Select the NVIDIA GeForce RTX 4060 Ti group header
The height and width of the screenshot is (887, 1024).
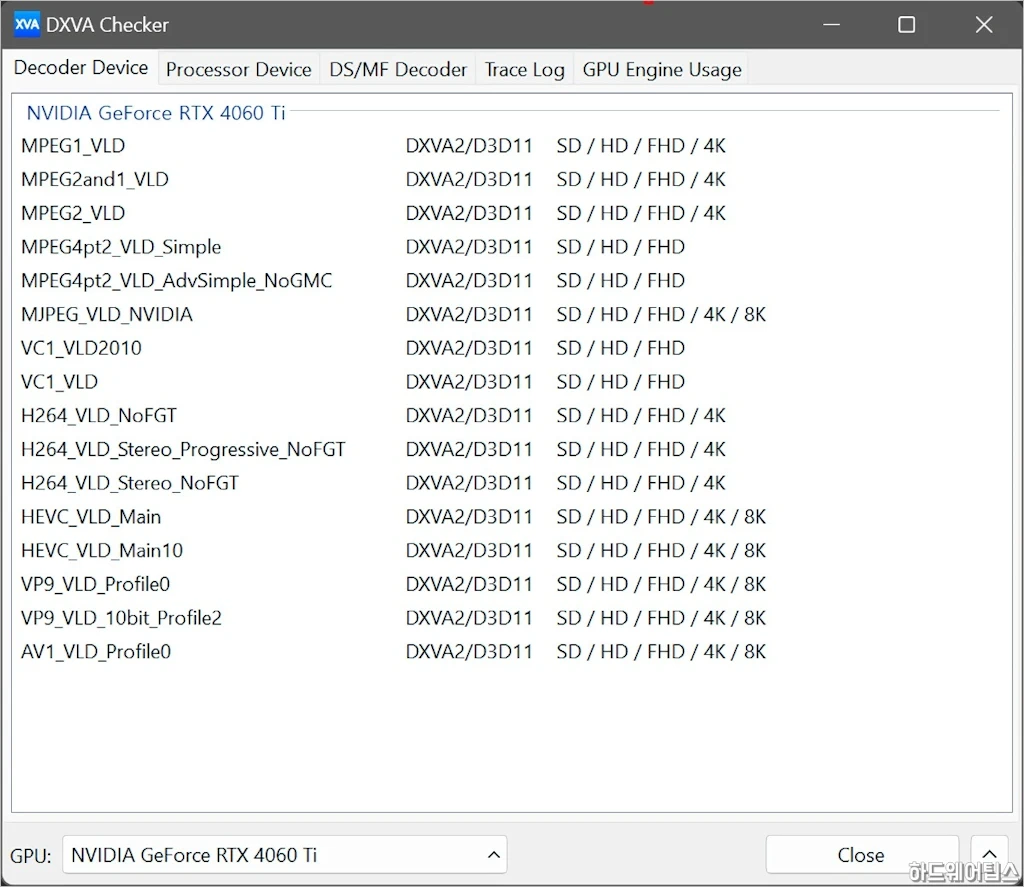pyautogui.click(x=156, y=113)
